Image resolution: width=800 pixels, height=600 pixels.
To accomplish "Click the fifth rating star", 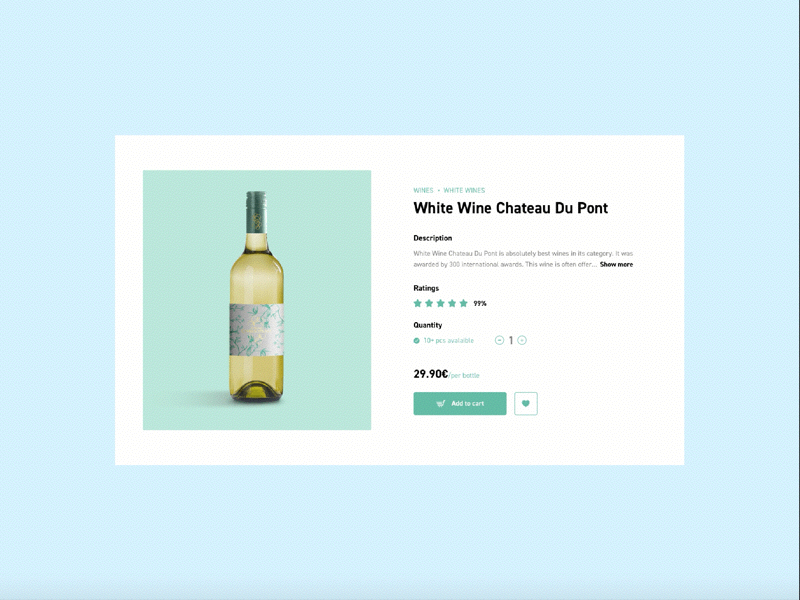I will [464, 303].
